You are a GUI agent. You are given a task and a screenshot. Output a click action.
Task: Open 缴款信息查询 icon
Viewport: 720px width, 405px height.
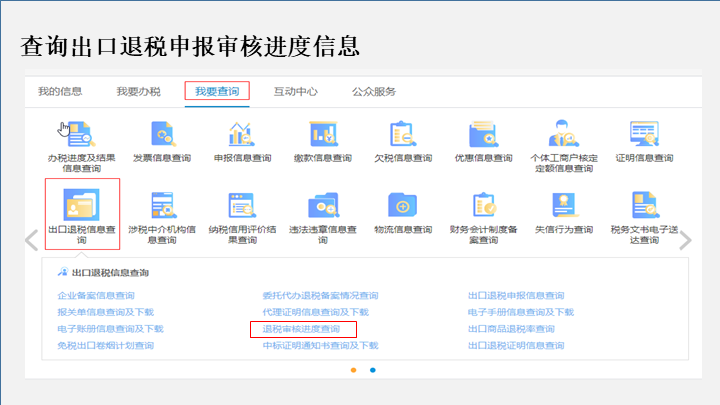tap(323, 134)
